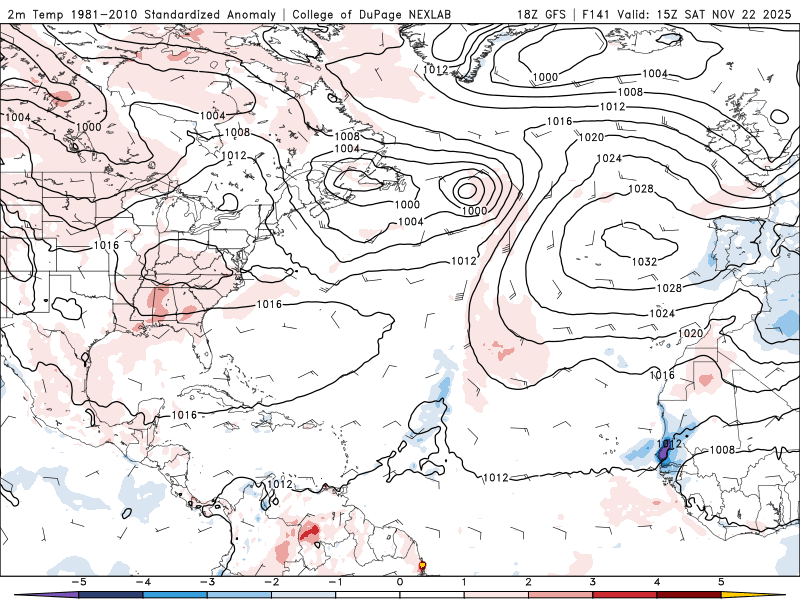Image resolution: width=800 pixels, height=600 pixels.
Task: Click the 1012 isobar label at Greenland's southern tip
Action: 436,69
